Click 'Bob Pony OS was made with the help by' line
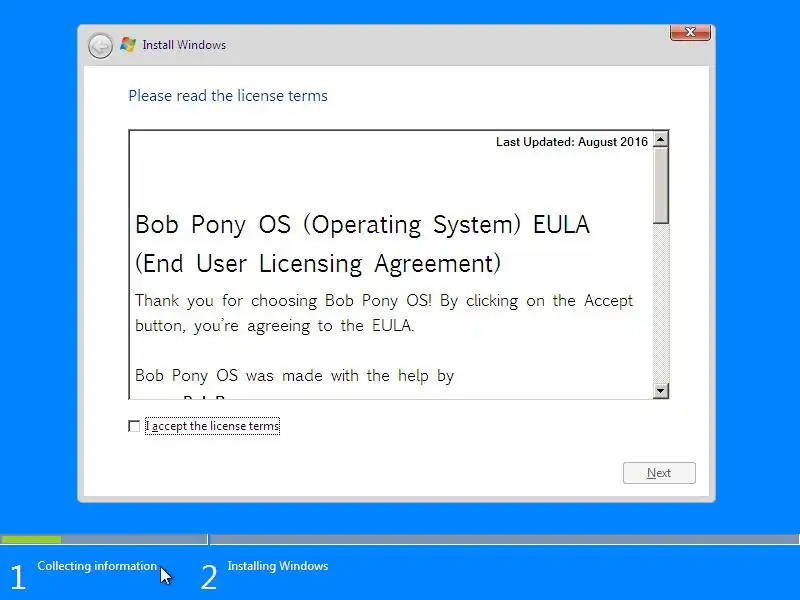Screen dimensions: 800x600 (294, 376)
